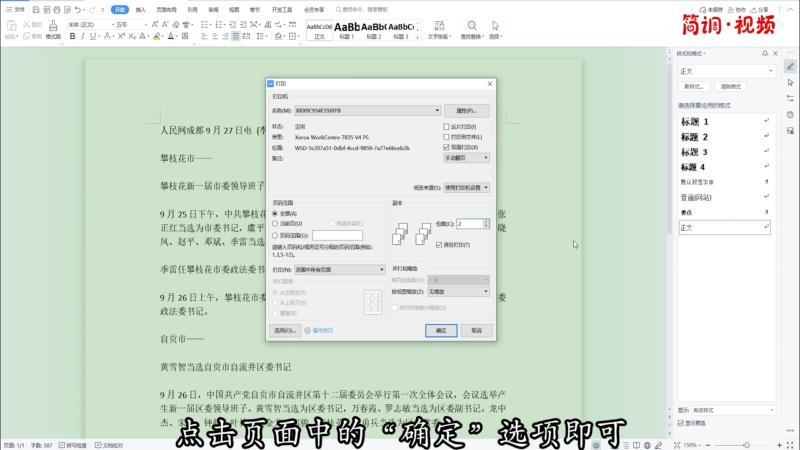
Task: Select the 全部 page range radio button
Action: 276,213
